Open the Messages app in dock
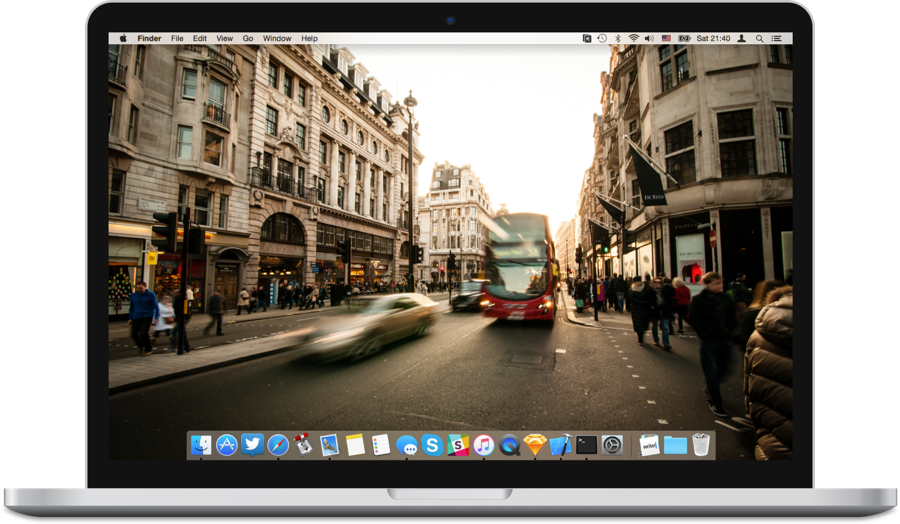This screenshot has width=900, height=524. 406,446
